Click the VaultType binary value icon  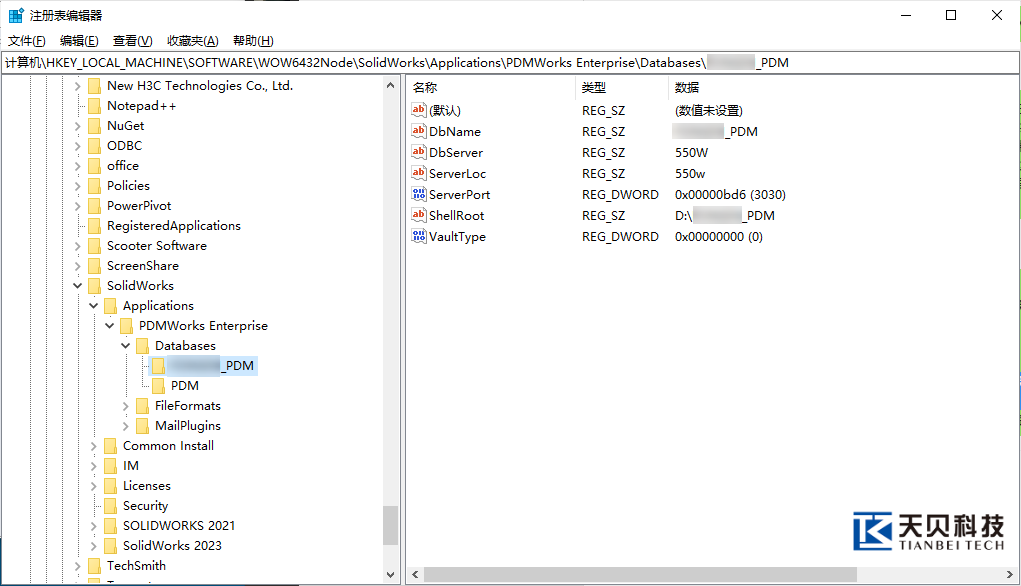point(419,236)
